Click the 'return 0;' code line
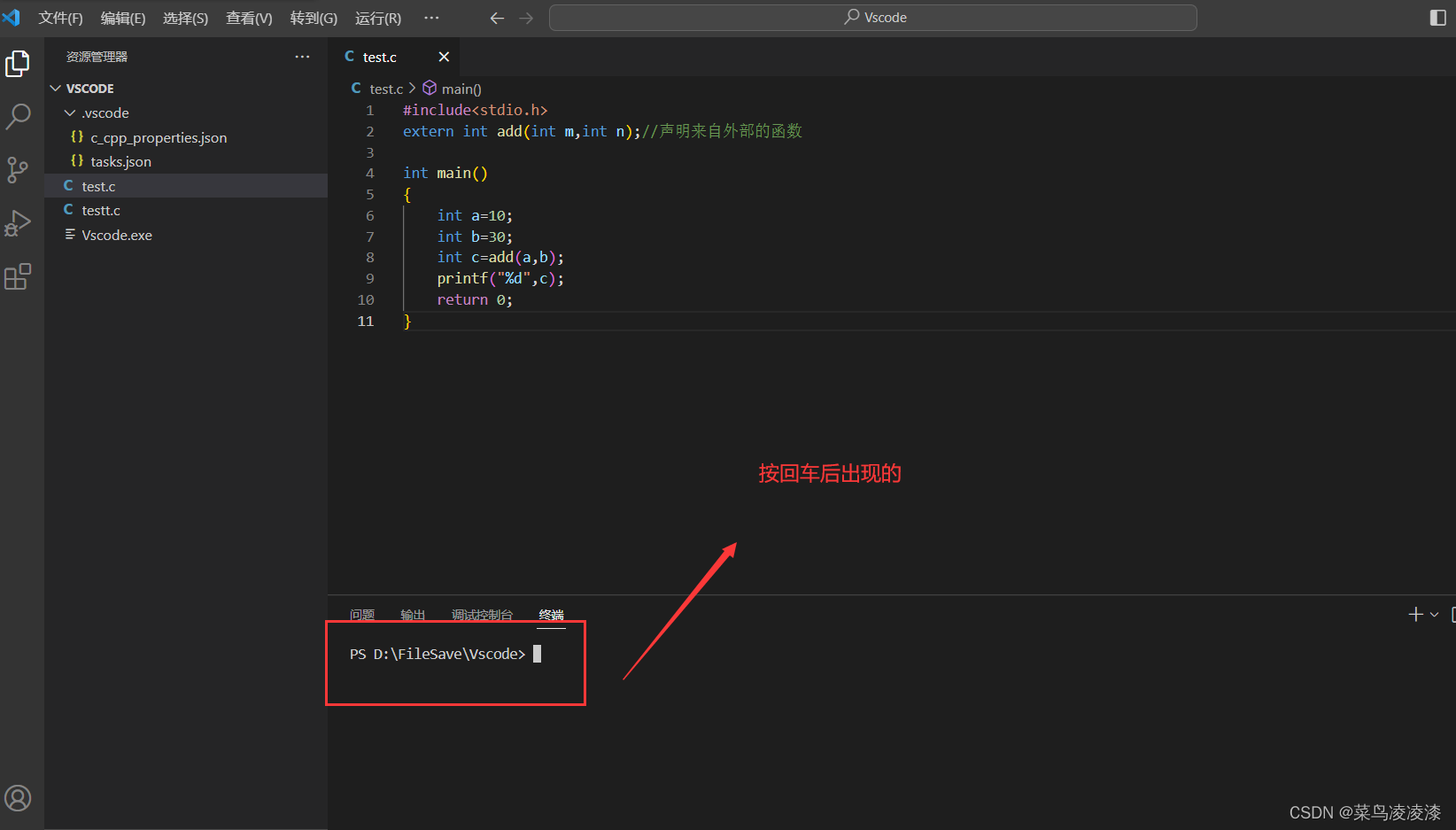 (475, 299)
